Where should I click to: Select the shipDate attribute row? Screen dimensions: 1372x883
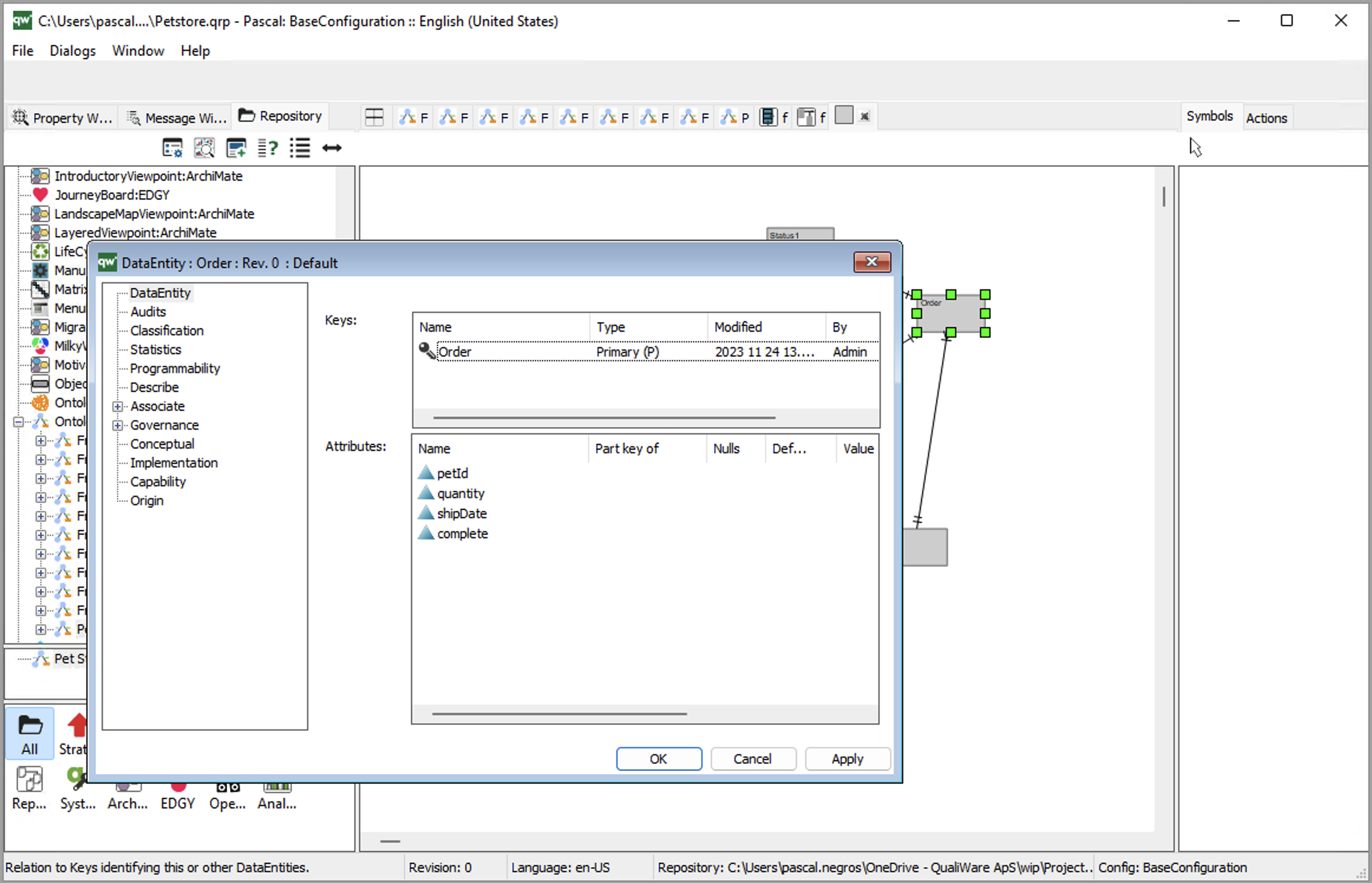click(645, 514)
